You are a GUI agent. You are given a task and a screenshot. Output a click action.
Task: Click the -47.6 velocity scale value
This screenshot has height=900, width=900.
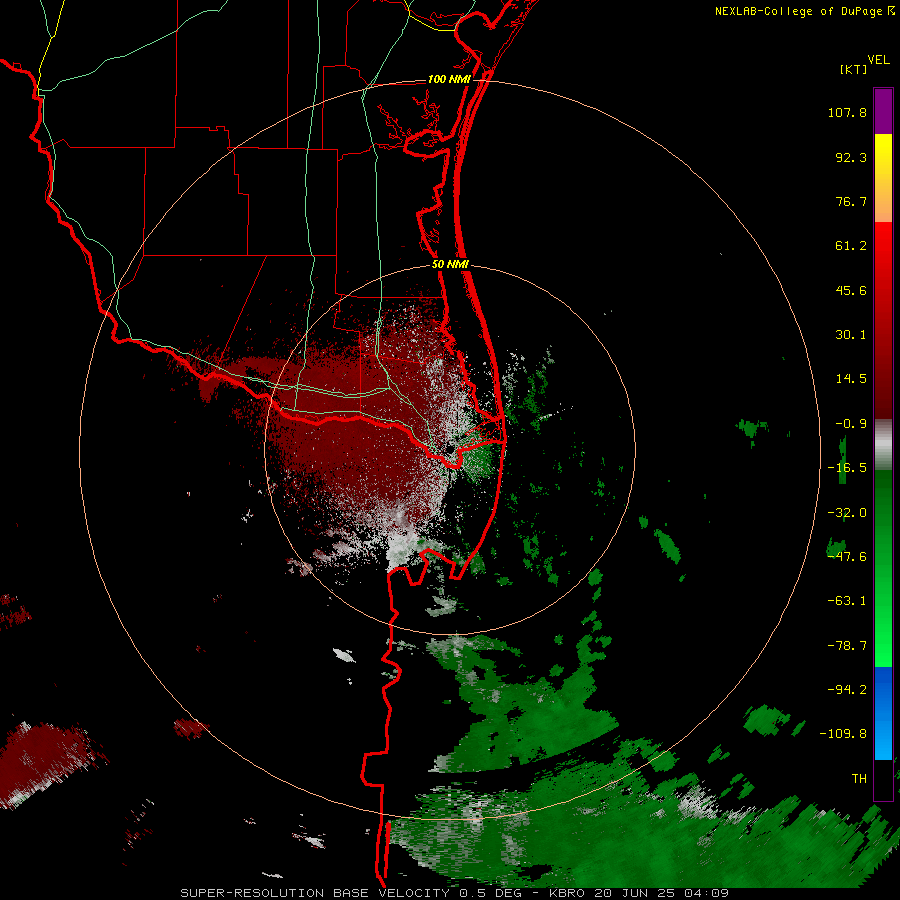click(x=847, y=557)
